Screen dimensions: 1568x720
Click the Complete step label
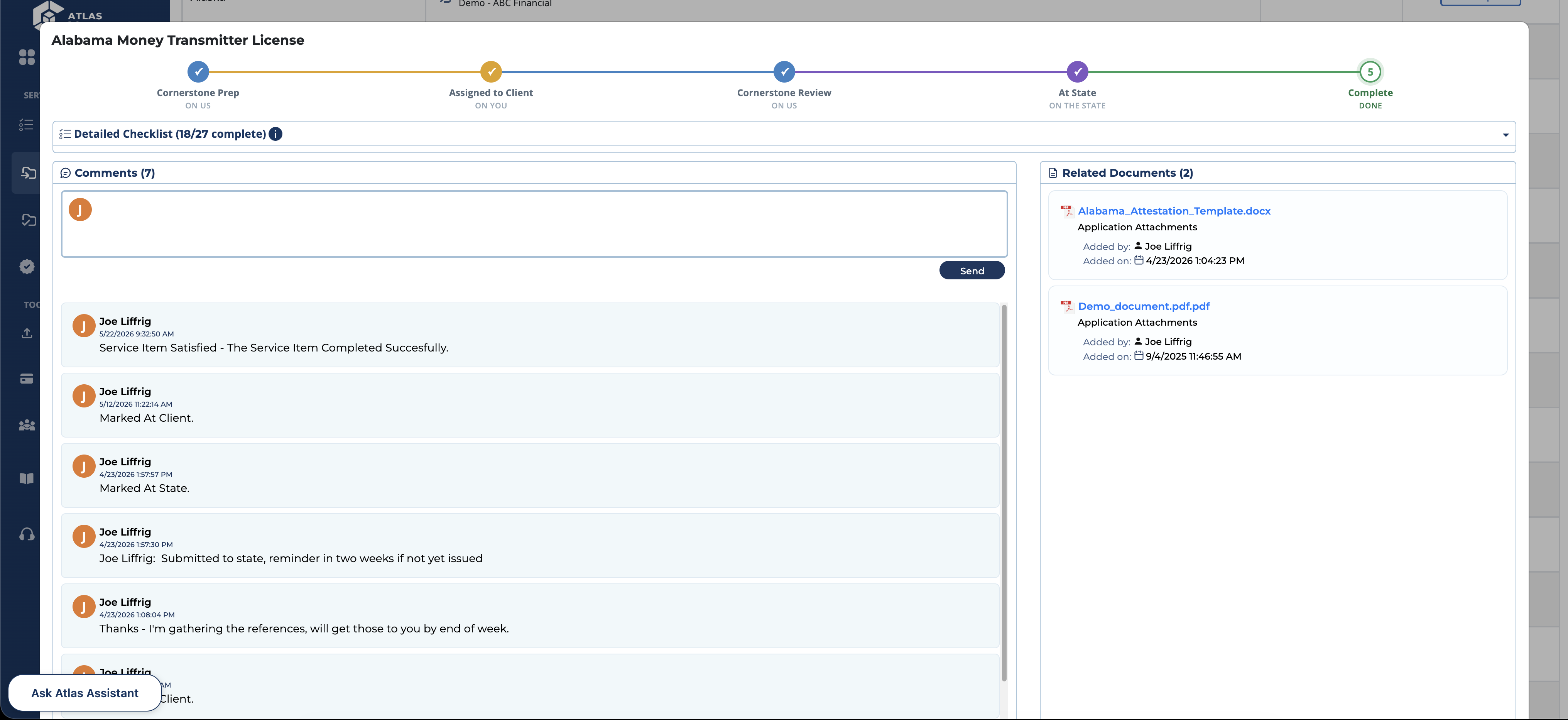click(x=1370, y=93)
